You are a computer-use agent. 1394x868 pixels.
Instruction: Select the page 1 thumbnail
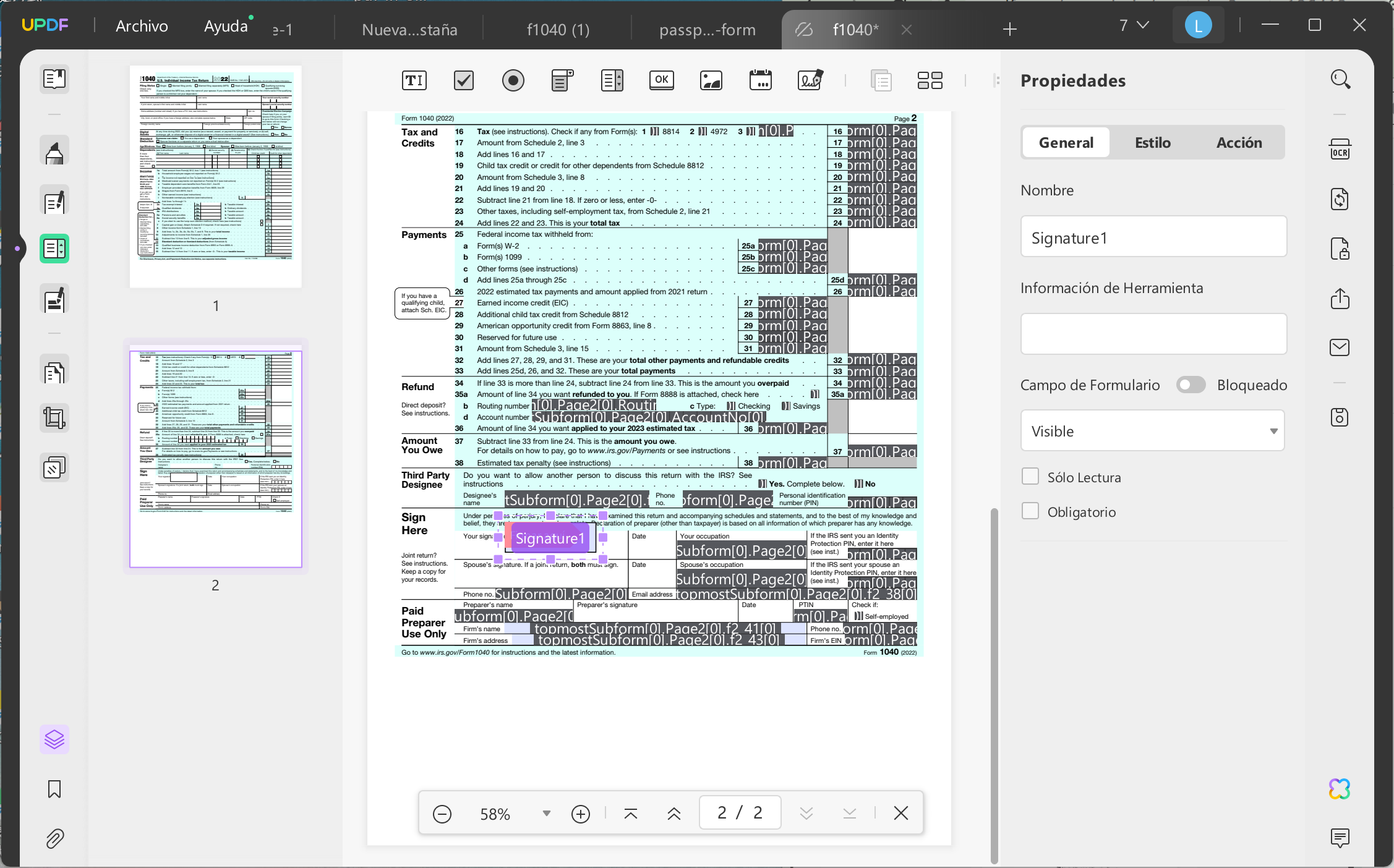coord(216,177)
